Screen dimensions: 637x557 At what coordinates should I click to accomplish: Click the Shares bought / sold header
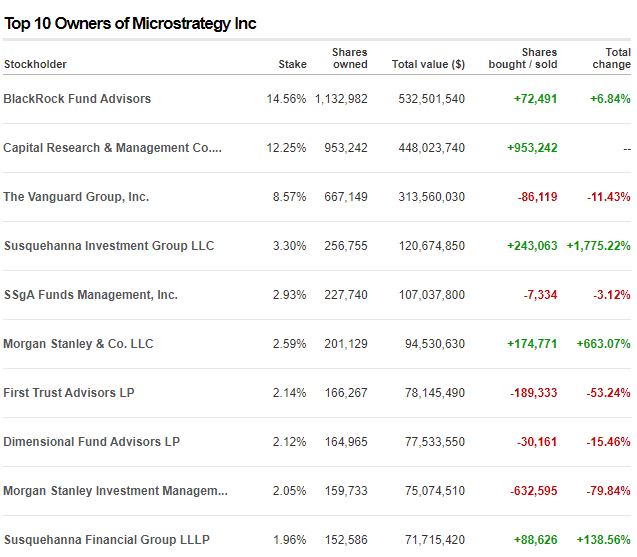[523, 58]
